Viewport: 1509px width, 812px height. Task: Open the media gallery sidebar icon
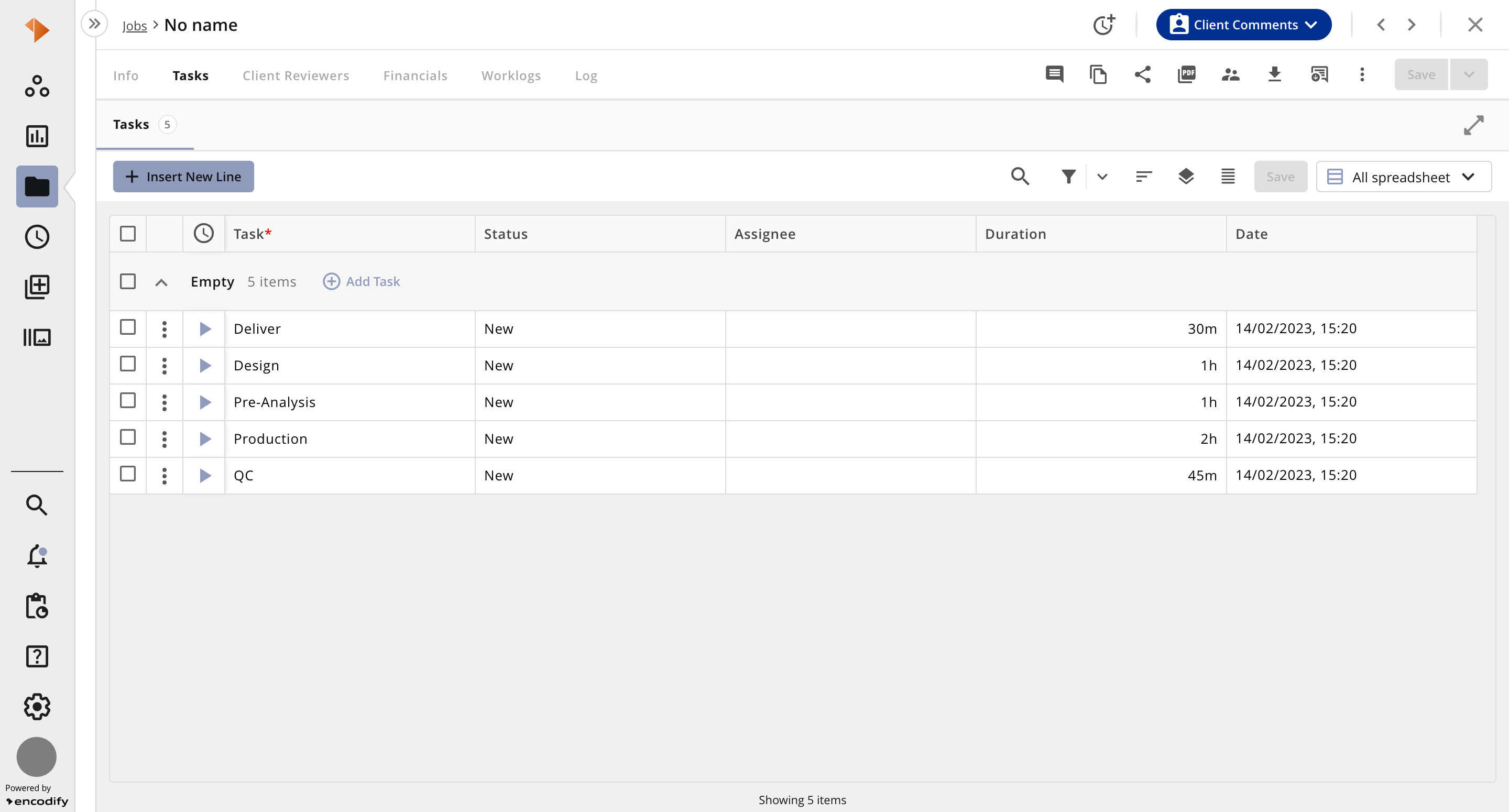tap(37, 337)
